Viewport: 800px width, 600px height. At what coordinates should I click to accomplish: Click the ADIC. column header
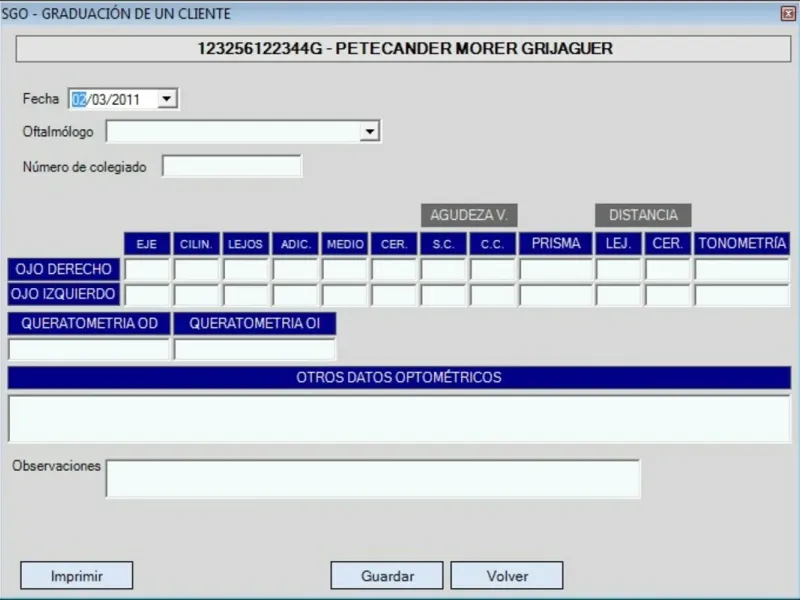[x=295, y=244]
